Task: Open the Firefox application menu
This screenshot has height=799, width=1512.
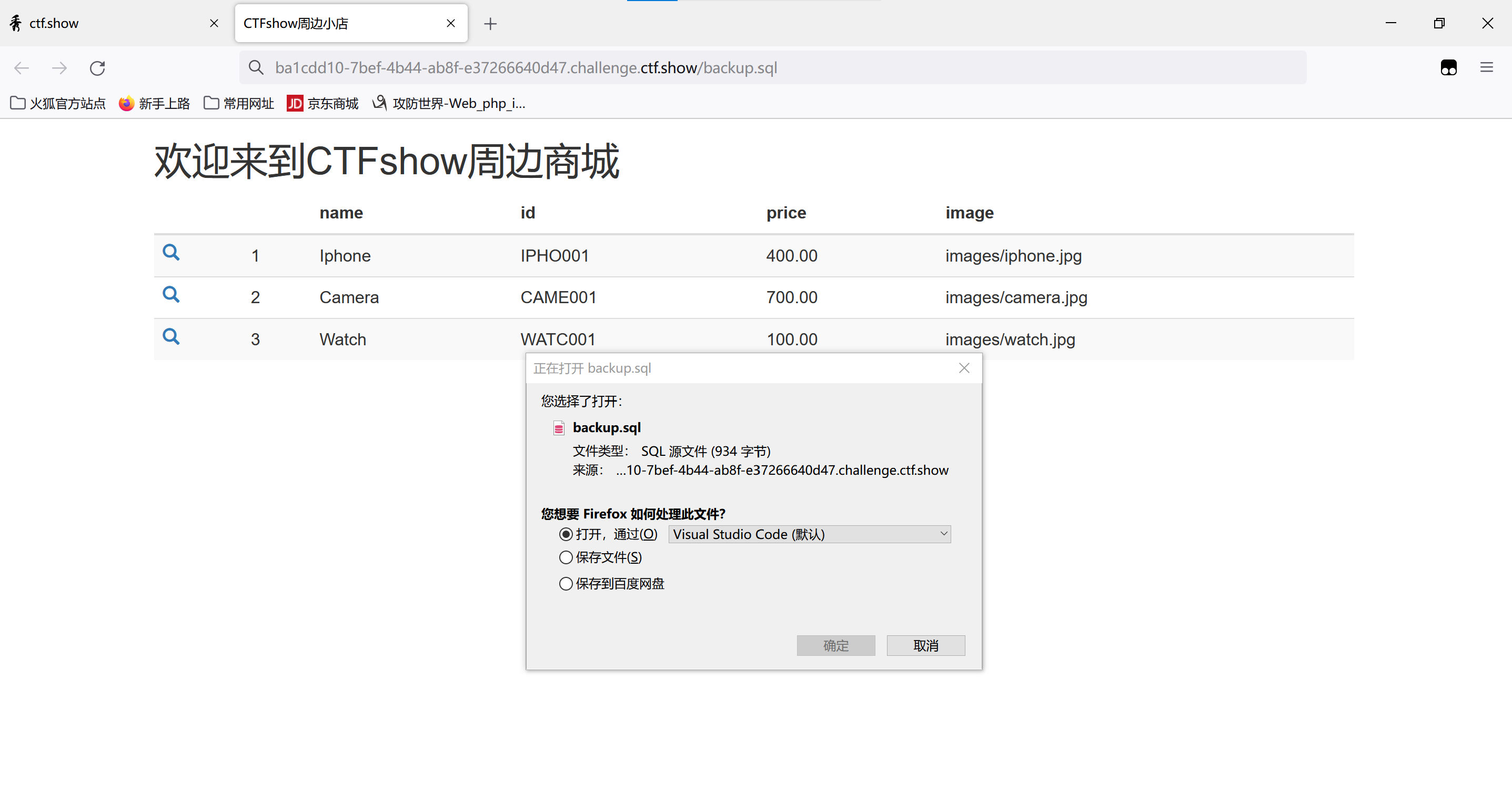Action: (1486, 67)
